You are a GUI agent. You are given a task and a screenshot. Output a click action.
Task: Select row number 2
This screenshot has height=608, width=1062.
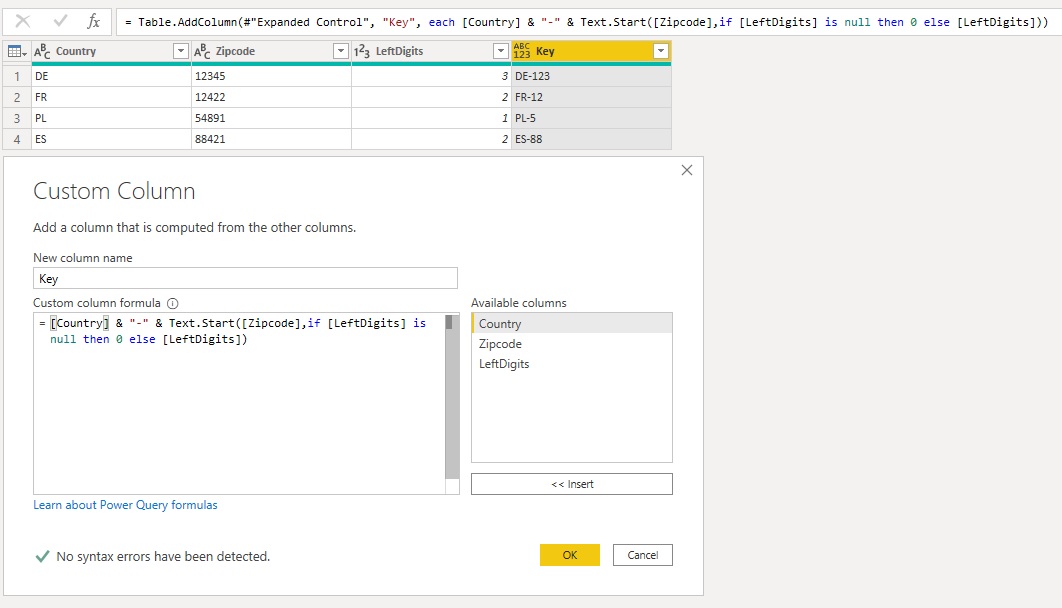pyautogui.click(x=17, y=97)
